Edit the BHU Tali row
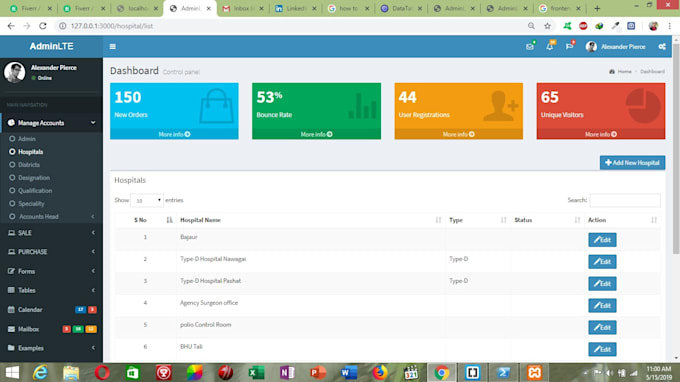The width and height of the screenshot is (680, 382). 602,349
